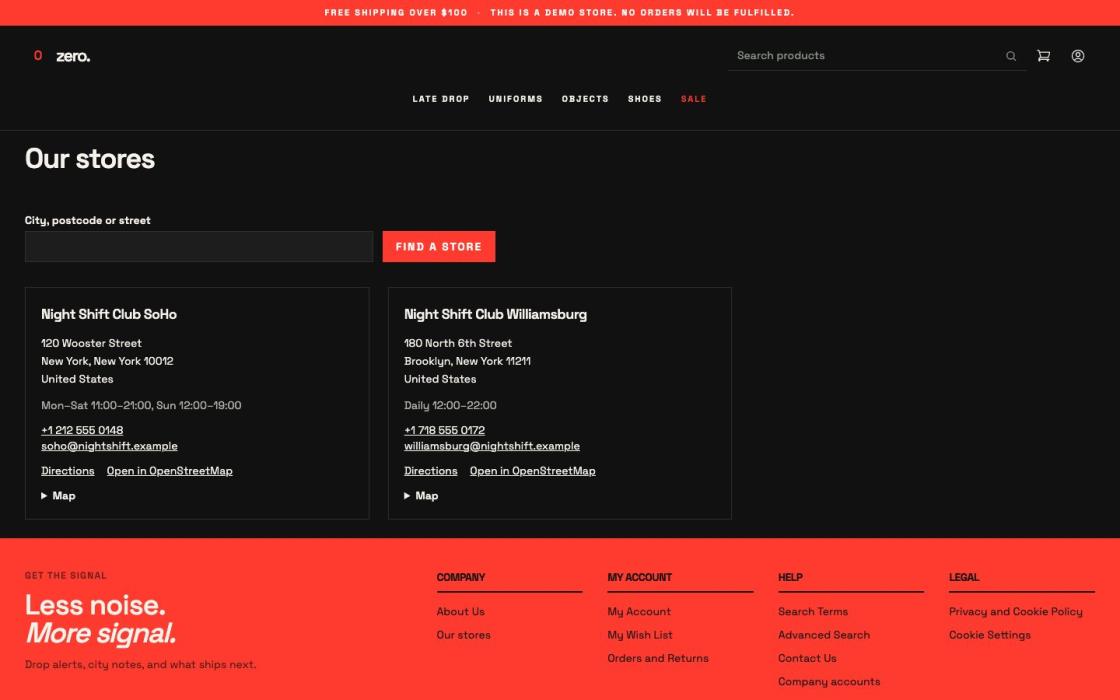The width and height of the screenshot is (1120, 700).
Task: Go to the Shoes category
Action: pos(645,99)
